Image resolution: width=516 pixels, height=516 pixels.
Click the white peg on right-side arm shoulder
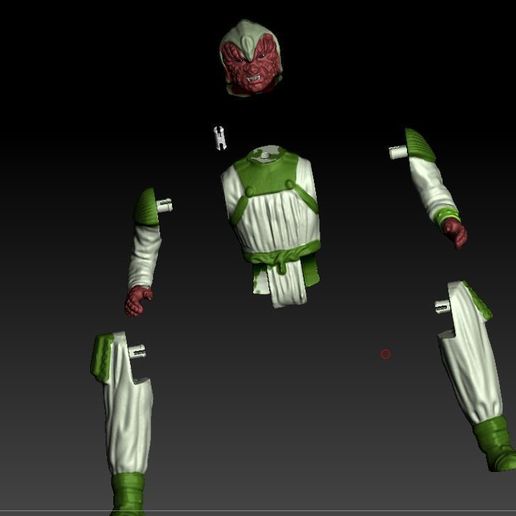pos(398,152)
